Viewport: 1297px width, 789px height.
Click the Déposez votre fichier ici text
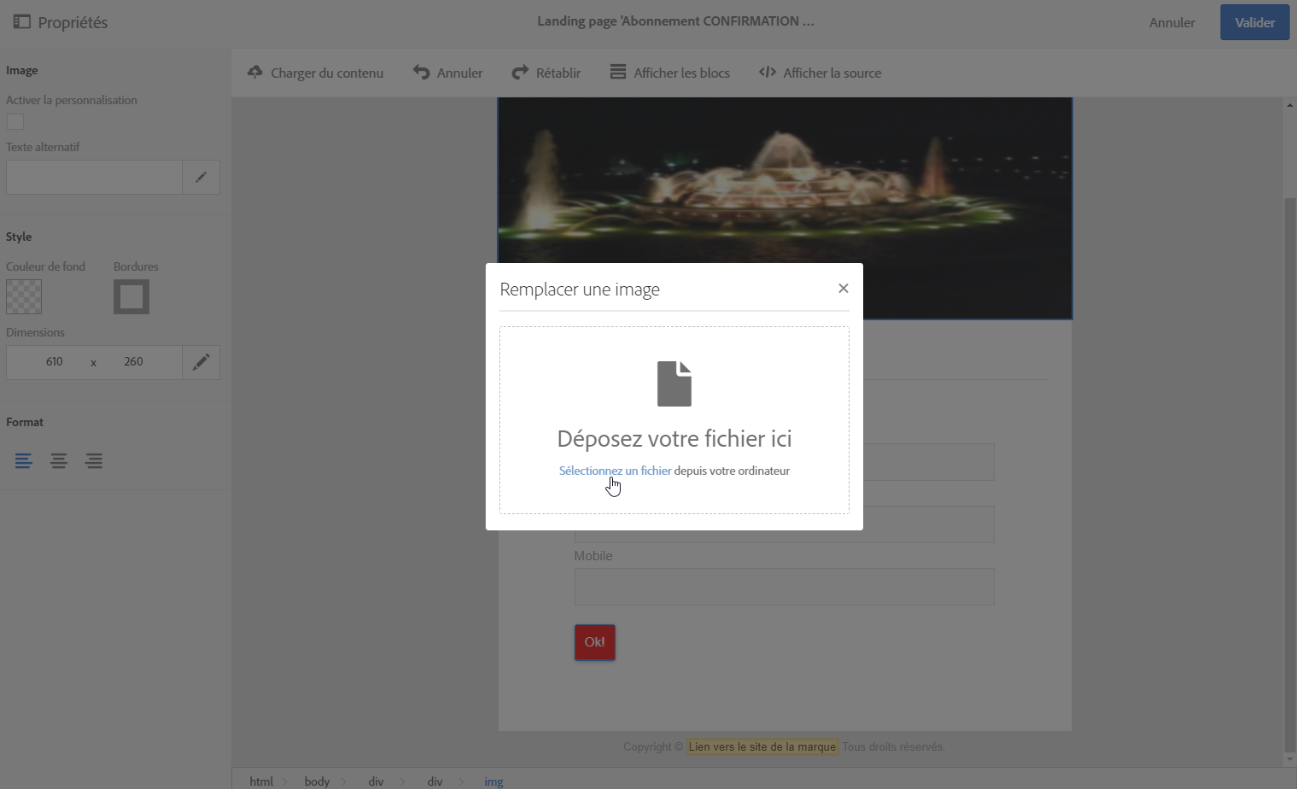[674, 439]
